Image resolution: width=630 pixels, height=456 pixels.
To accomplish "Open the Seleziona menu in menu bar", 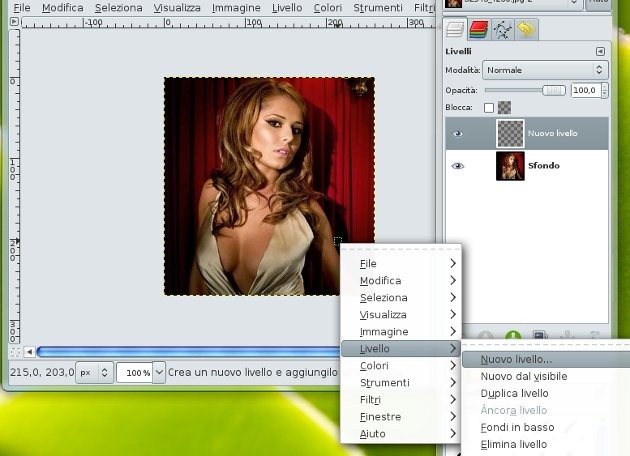I will coord(119,8).
